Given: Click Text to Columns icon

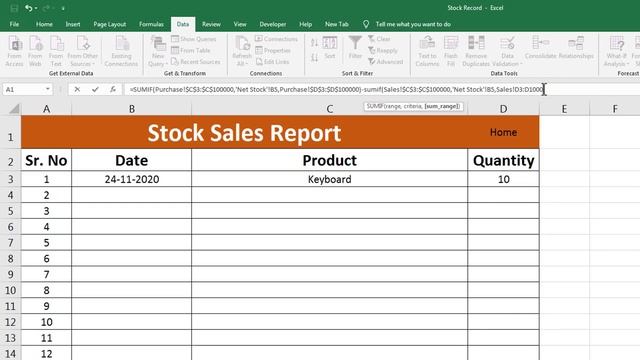Looking at the screenshot, I should pyautogui.click(x=427, y=51).
